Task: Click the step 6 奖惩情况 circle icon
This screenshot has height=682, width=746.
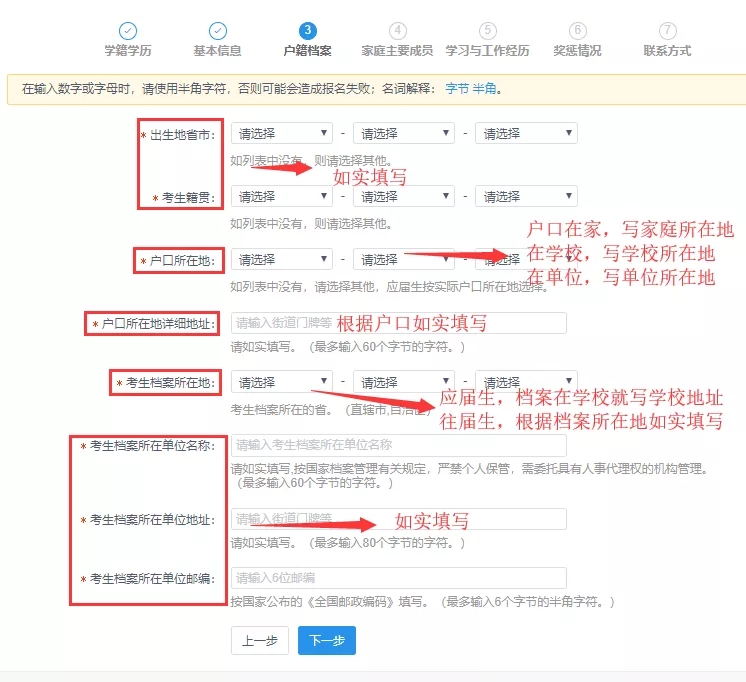Action: click(x=578, y=31)
